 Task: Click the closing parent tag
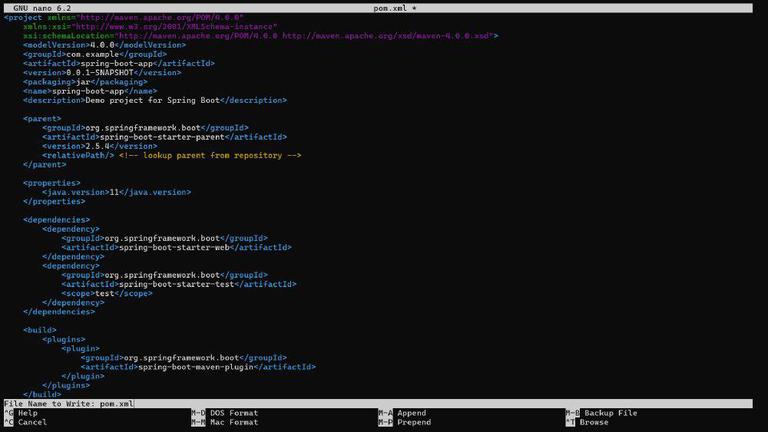(x=45, y=165)
